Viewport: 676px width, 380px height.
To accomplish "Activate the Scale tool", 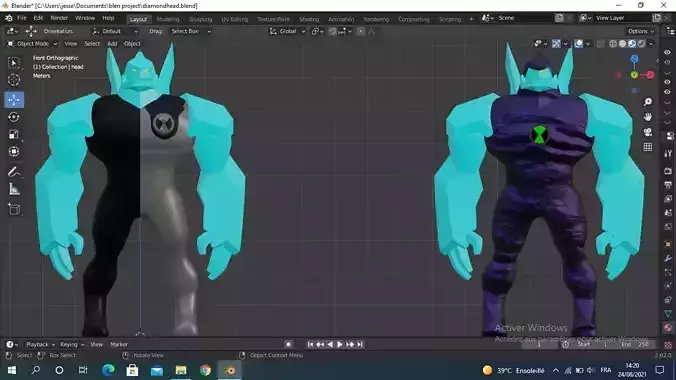I will [14, 134].
